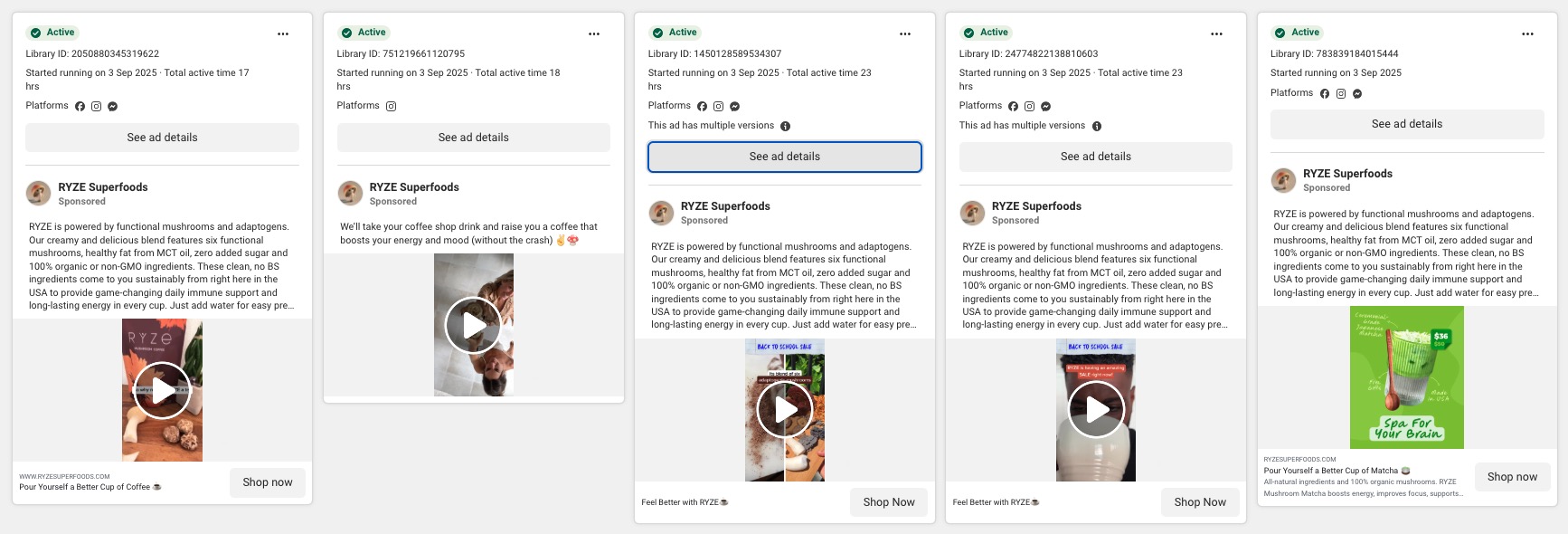Click multiple versions info icon on ad 24774822138810603

pos(1096,126)
